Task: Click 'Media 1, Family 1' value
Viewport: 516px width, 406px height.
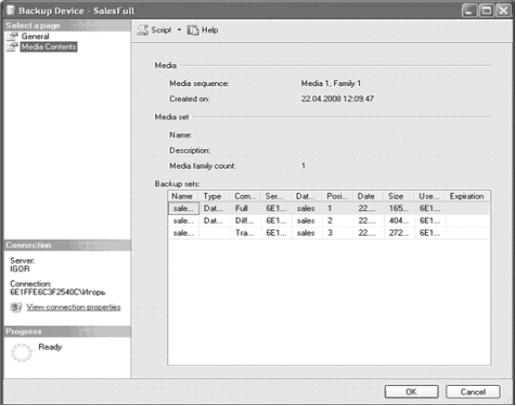Action: 331,83
